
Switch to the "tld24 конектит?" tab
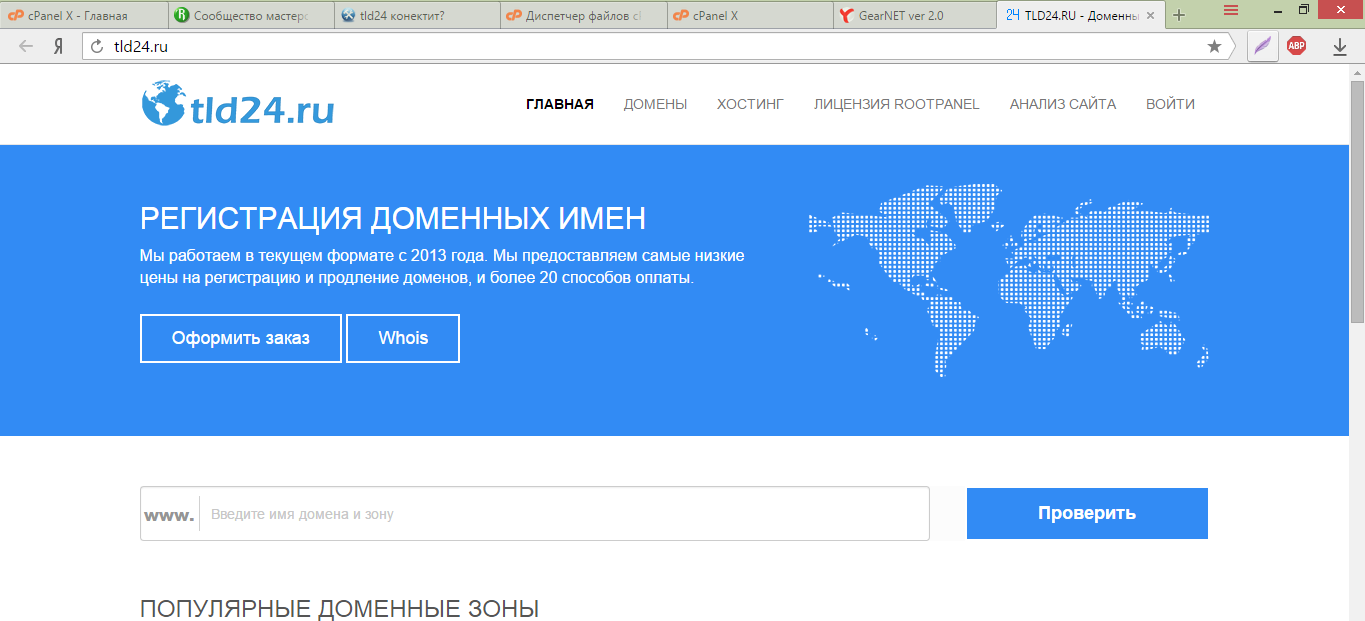point(415,15)
